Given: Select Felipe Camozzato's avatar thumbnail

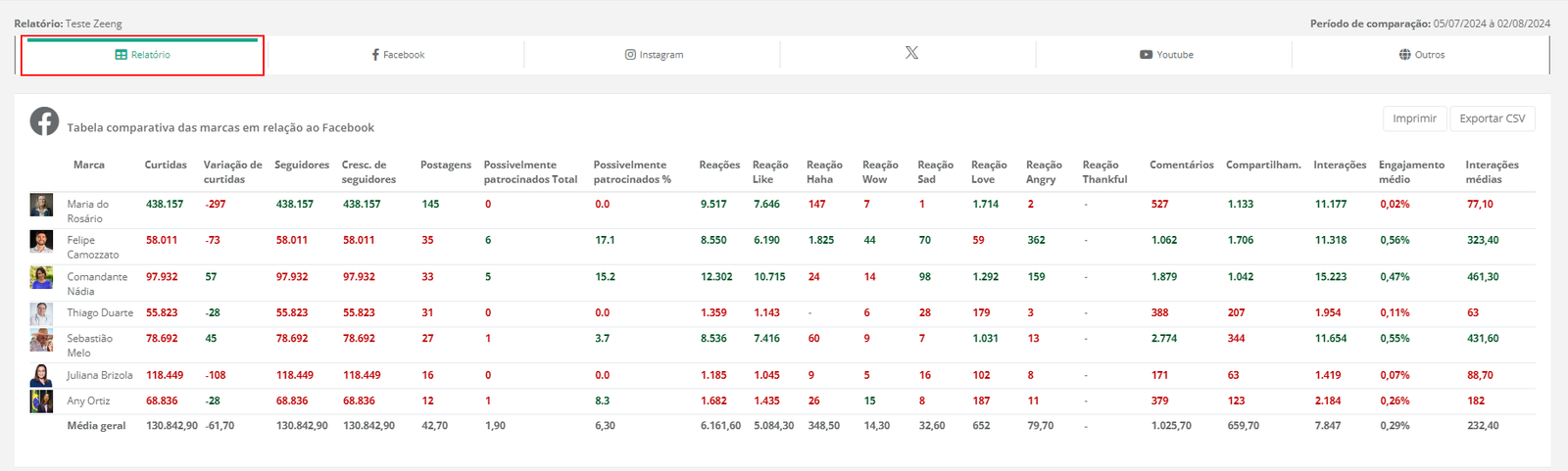Looking at the screenshot, I should pyautogui.click(x=41, y=241).
